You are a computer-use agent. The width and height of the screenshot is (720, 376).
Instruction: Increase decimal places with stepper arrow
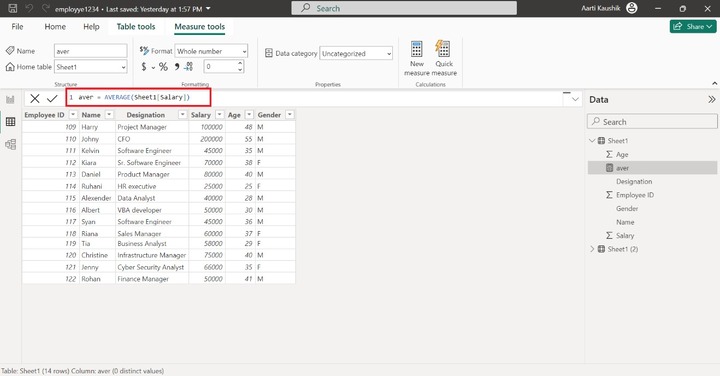pos(240,63)
